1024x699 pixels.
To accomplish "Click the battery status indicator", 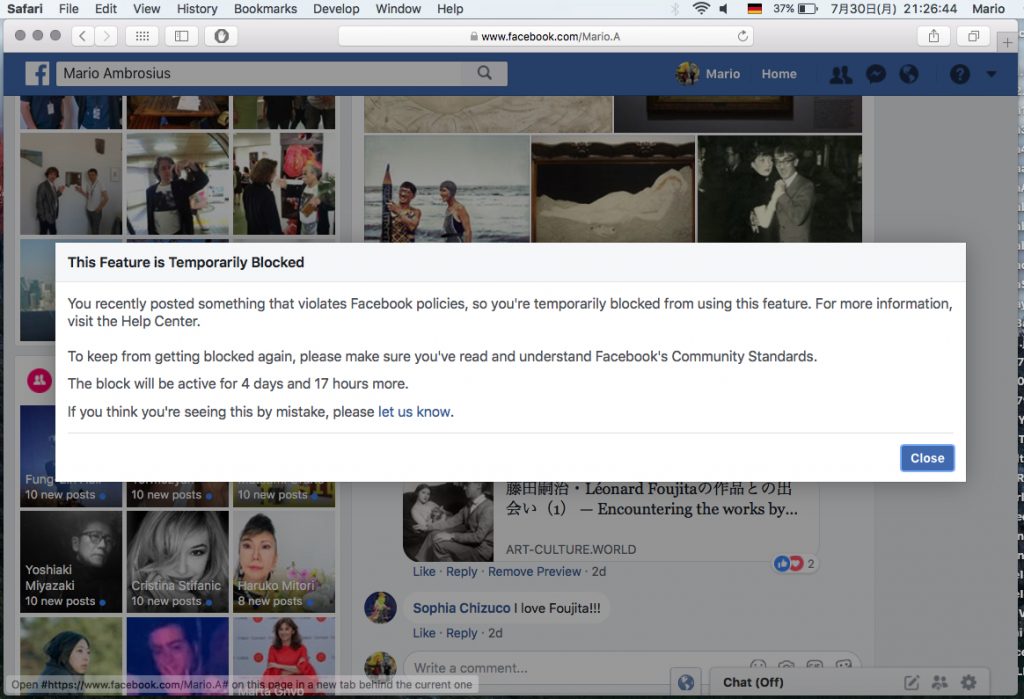I will click(795, 8).
